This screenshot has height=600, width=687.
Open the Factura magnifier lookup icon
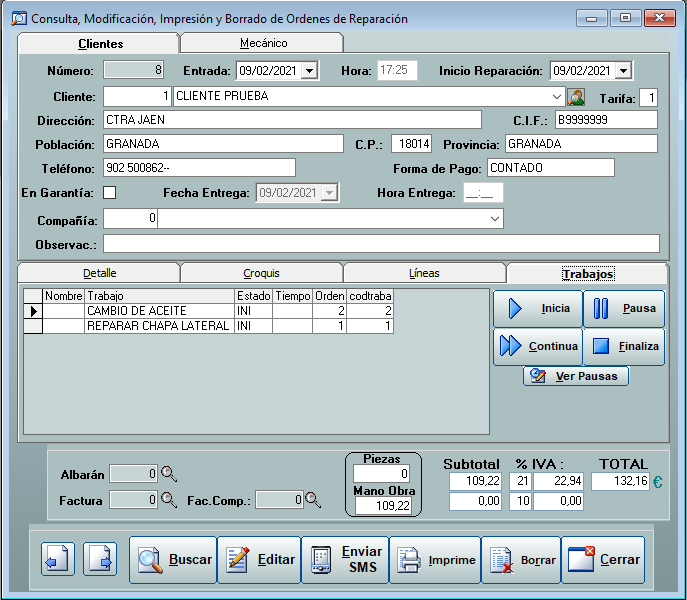(169, 500)
